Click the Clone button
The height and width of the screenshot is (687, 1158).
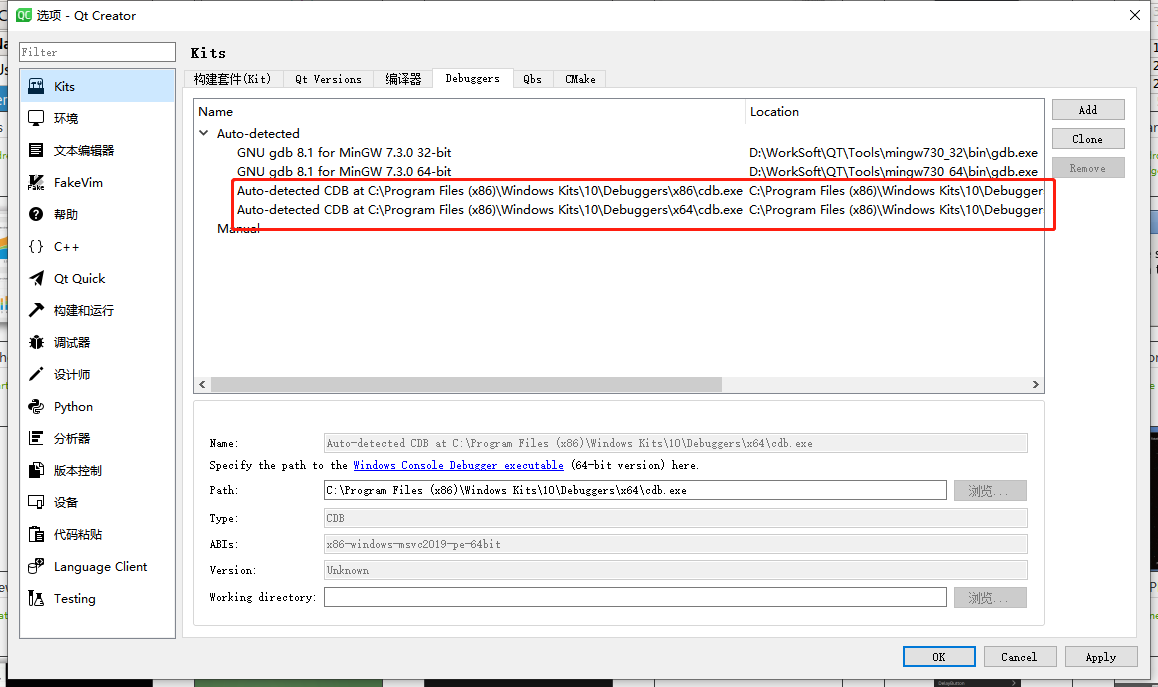click(x=1088, y=139)
